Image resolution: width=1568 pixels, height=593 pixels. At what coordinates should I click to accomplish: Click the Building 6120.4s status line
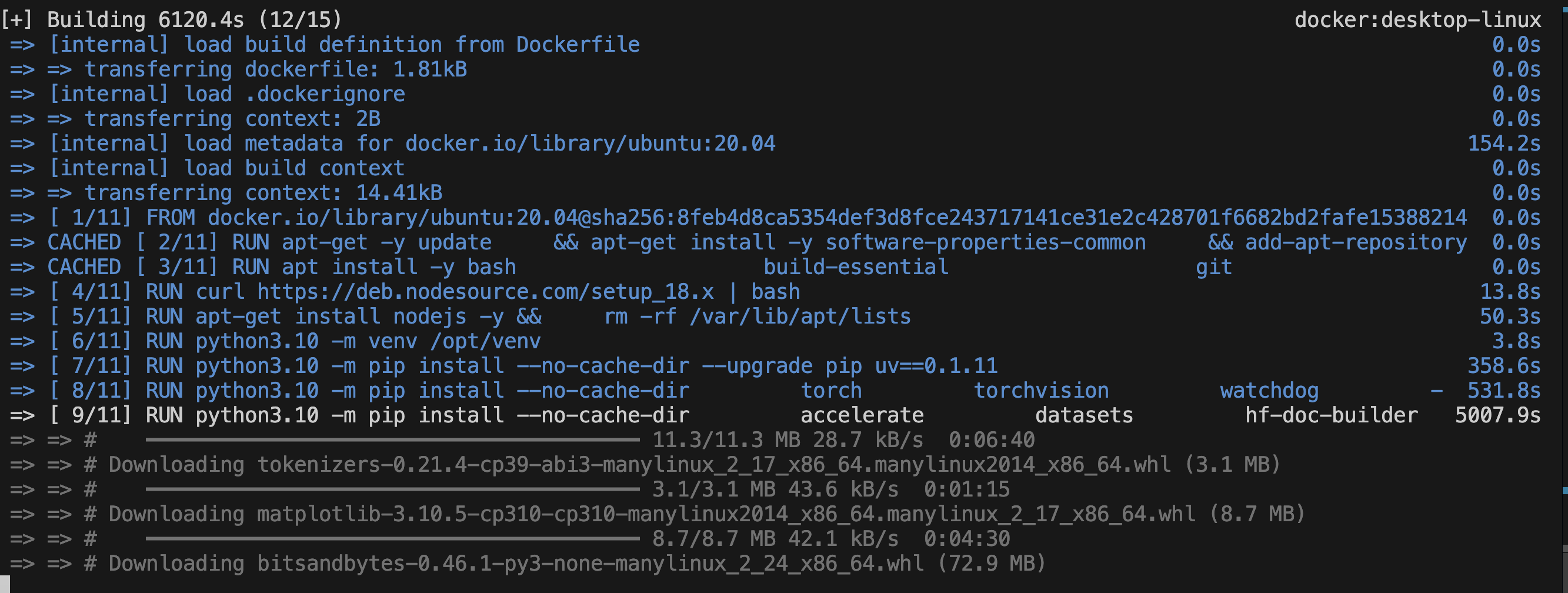(172, 19)
